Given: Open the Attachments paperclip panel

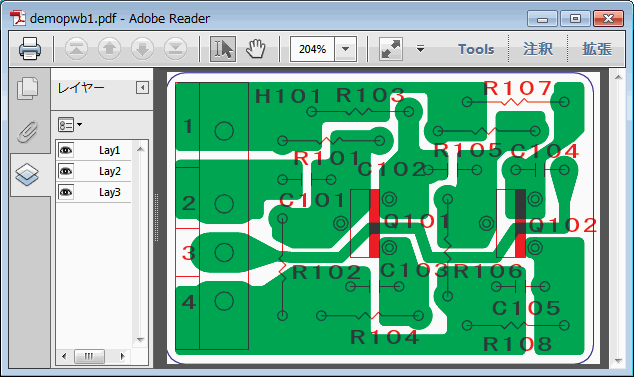Looking at the screenshot, I should (x=27, y=131).
